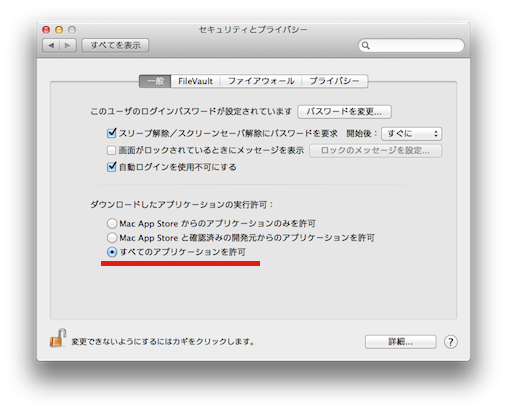The width and height of the screenshot is (507, 412).
Task: Select Mac App Store からのアプリケーションのみを許可 radio
Action: click(x=112, y=223)
